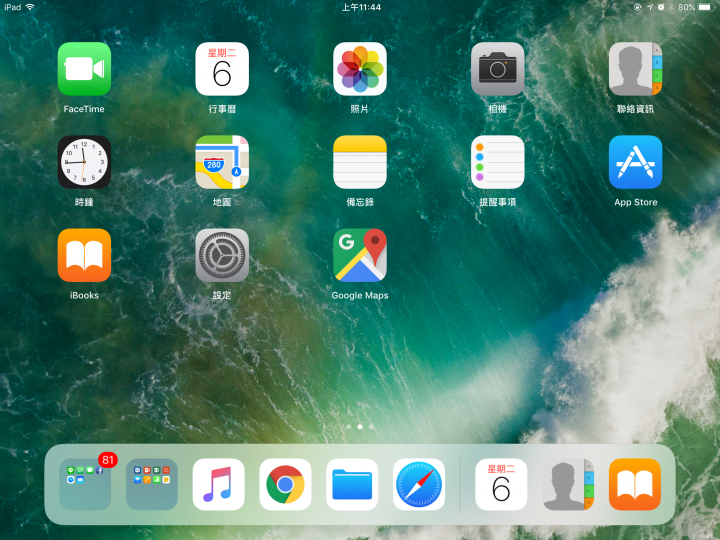Viewport: 720px width, 540px height.
Task: Open the 行事曆 calendar app on home screen
Action: [x=222, y=69]
